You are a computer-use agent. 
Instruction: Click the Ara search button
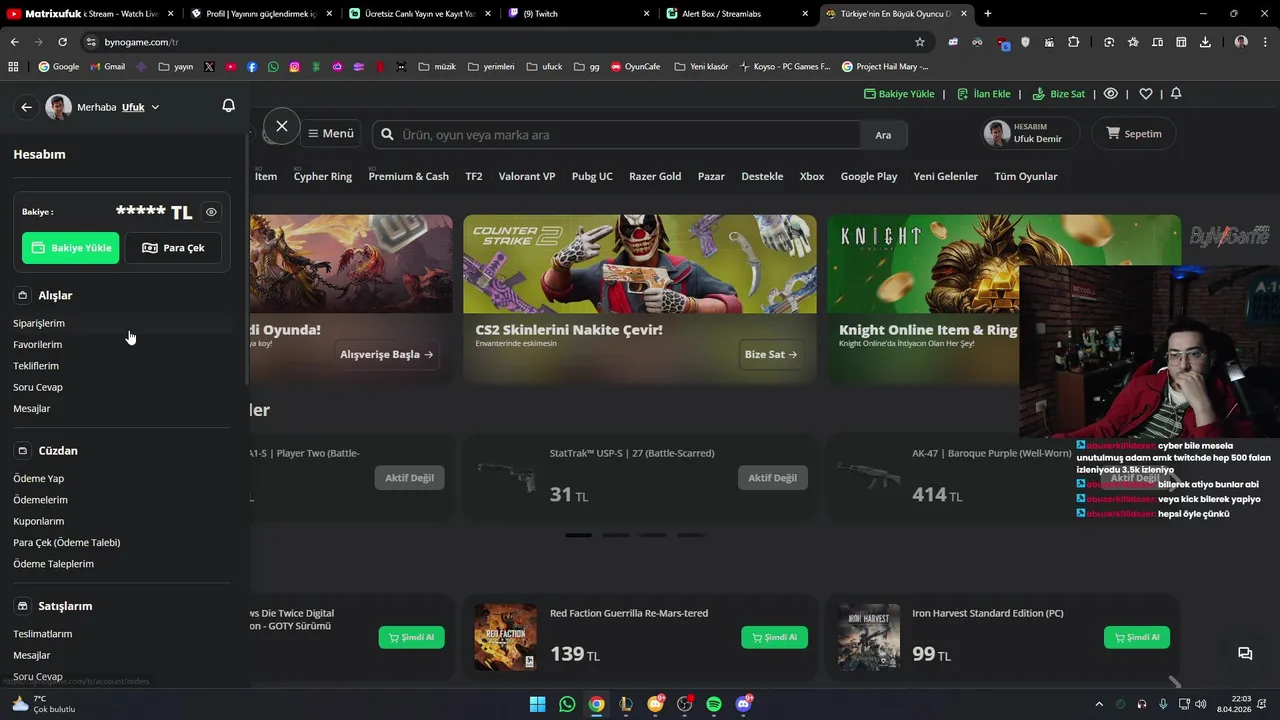pyautogui.click(x=883, y=135)
